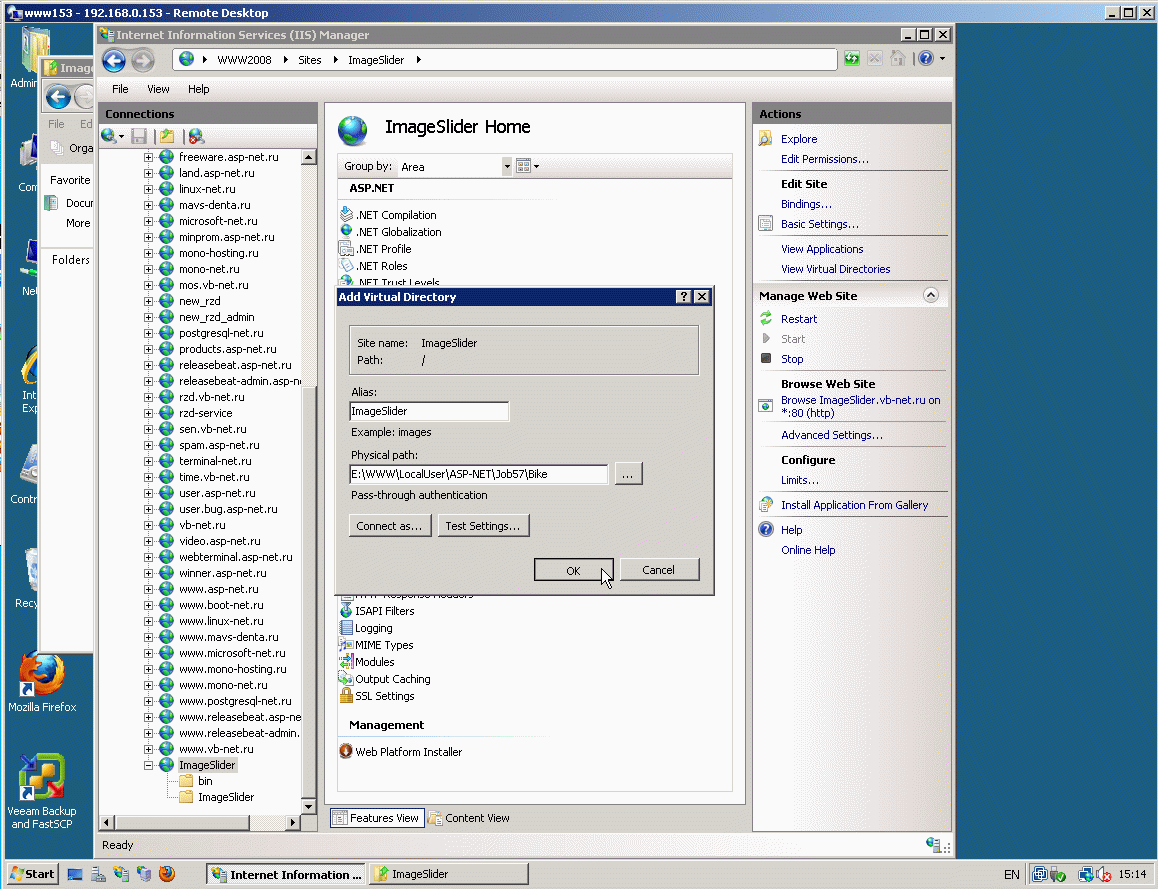Switch to the Content View tab
This screenshot has height=889, width=1158.
point(470,817)
